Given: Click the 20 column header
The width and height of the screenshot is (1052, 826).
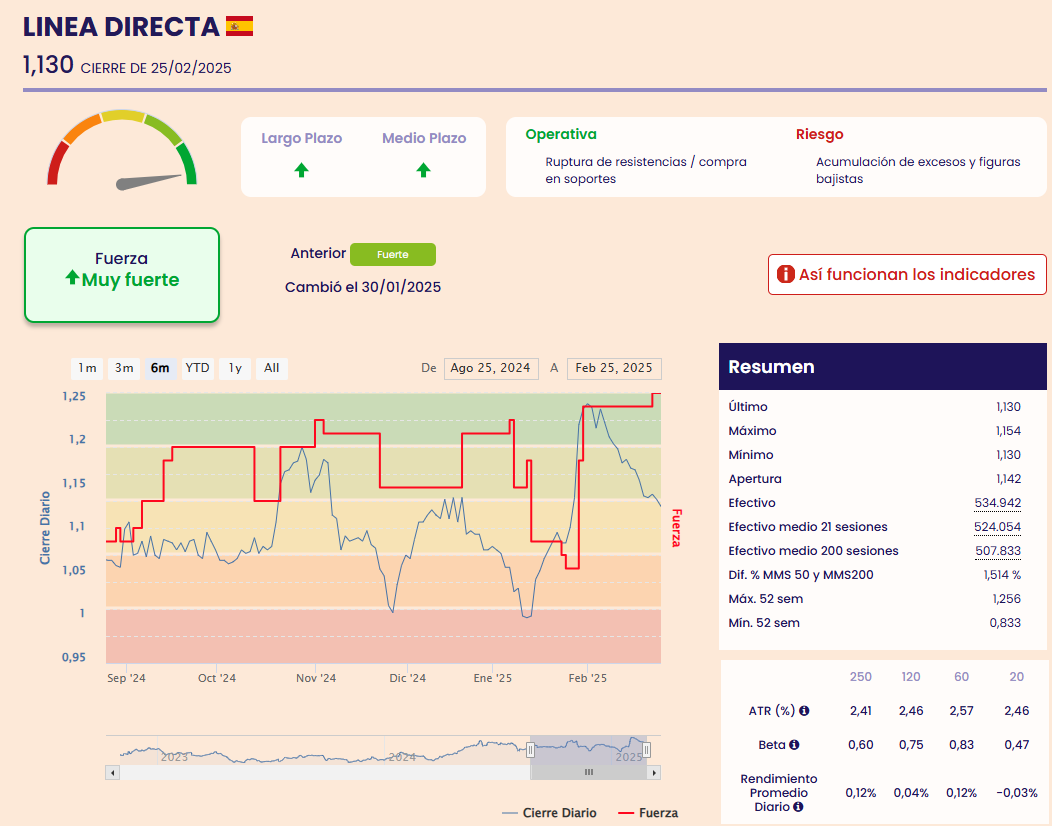Looking at the screenshot, I should (1016, 677).
